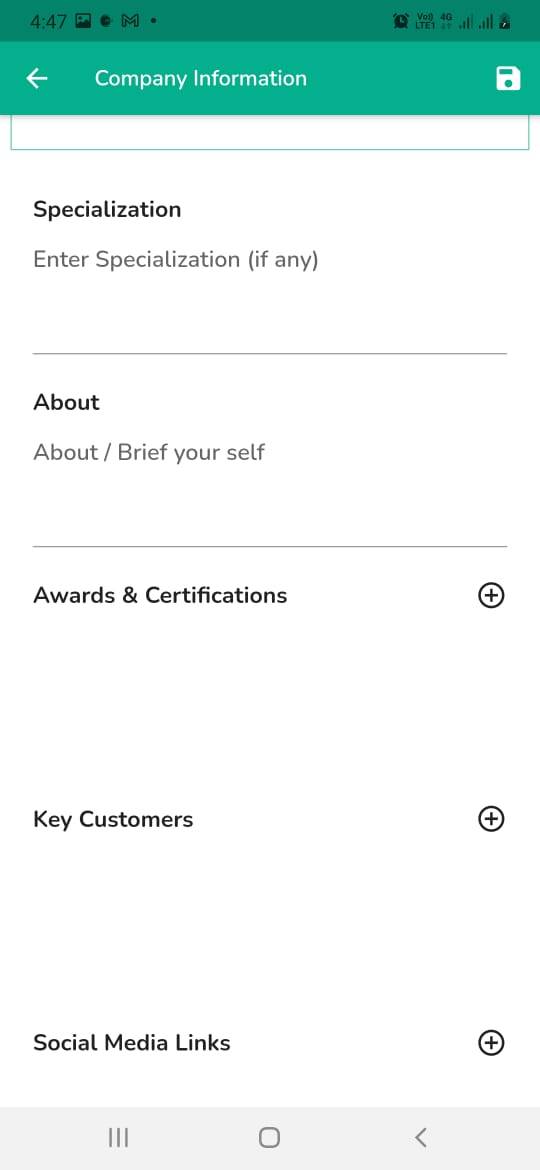Add a Social Media Links entry
Screen dimensions: 540x1170
(x=491, y=1042)
